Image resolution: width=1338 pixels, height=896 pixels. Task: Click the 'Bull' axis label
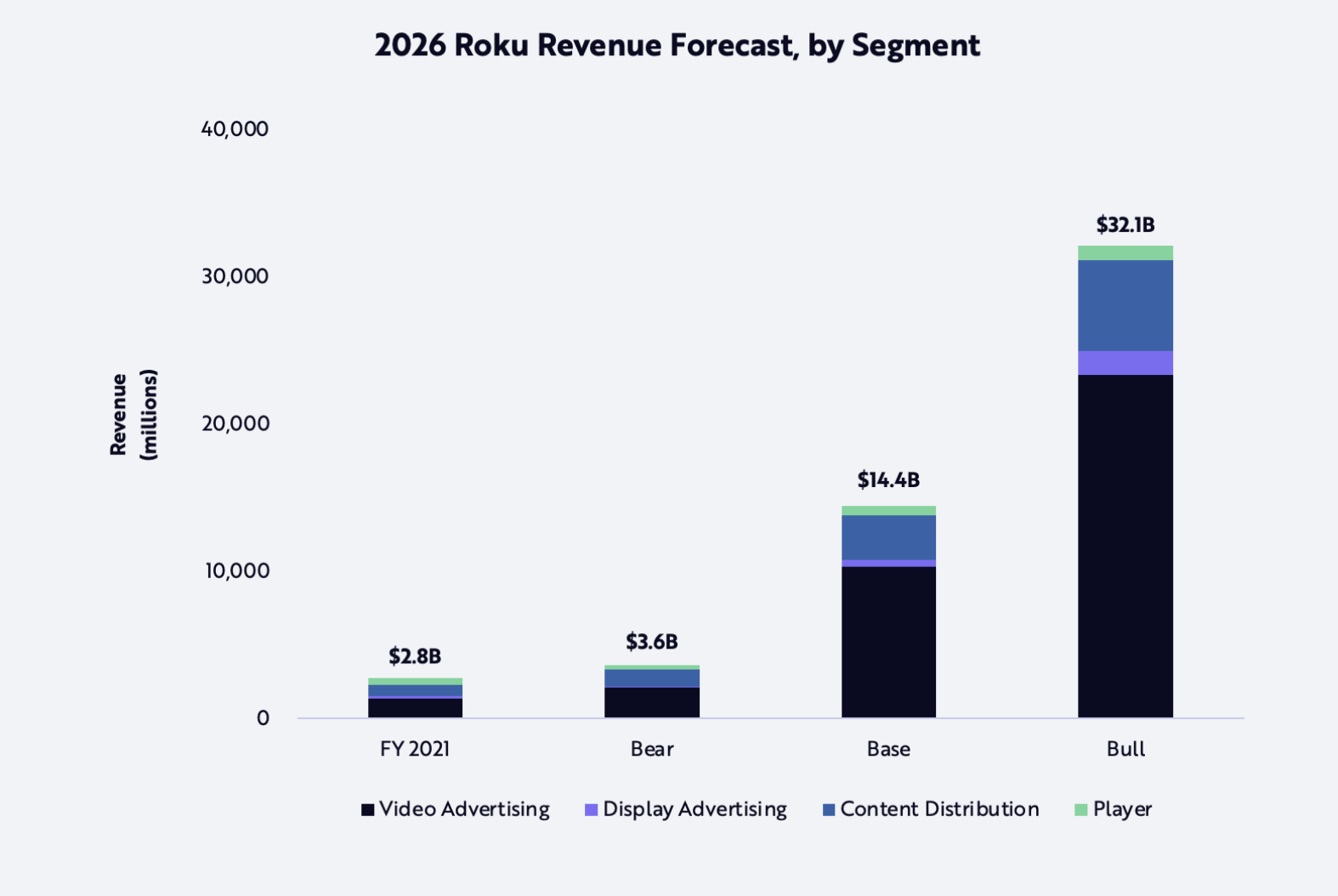pyautogui.click(x=1125, y=749)
